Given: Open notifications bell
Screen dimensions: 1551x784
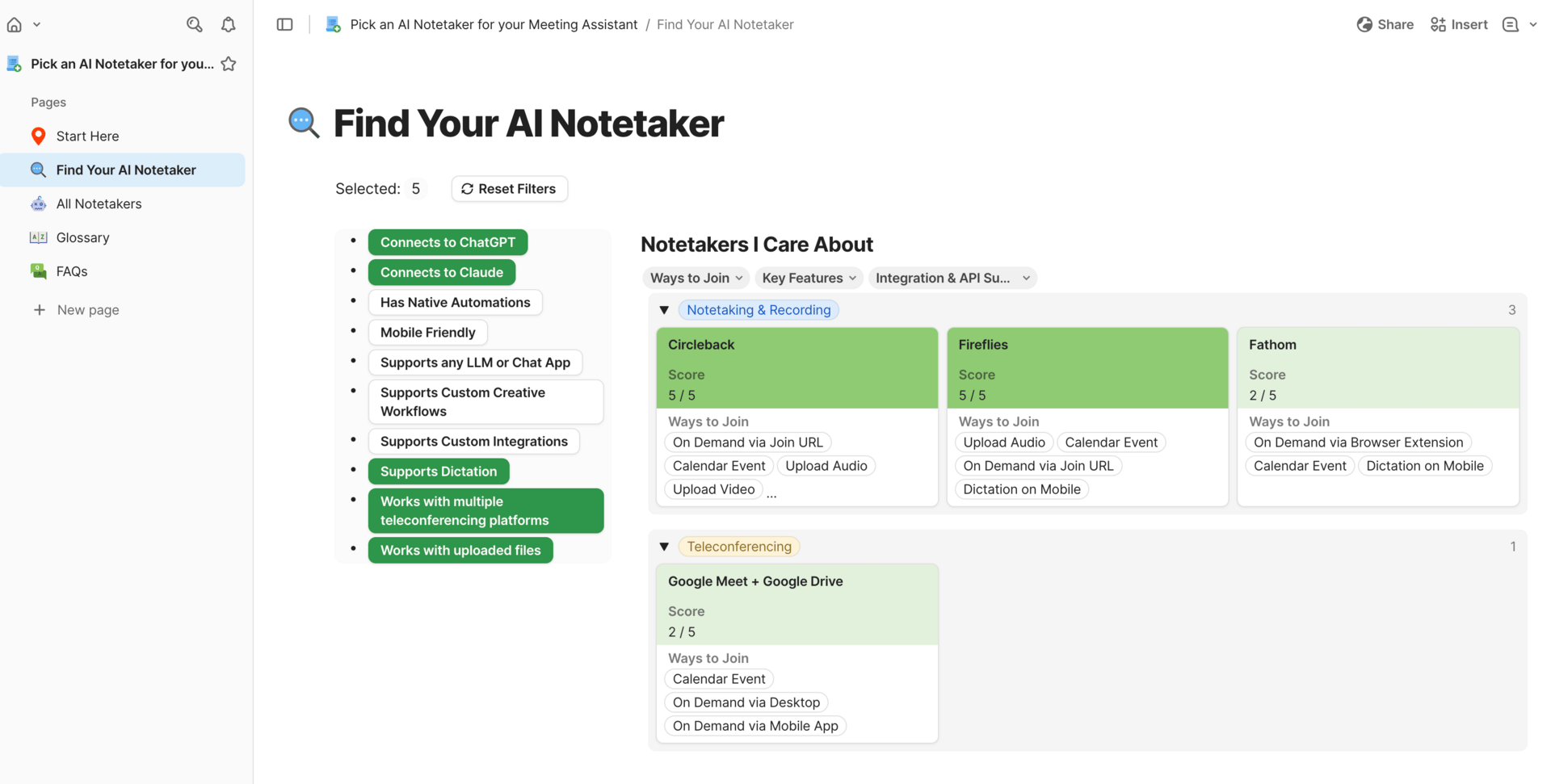Looking at the screenshot, I should (x=229, y=25).
